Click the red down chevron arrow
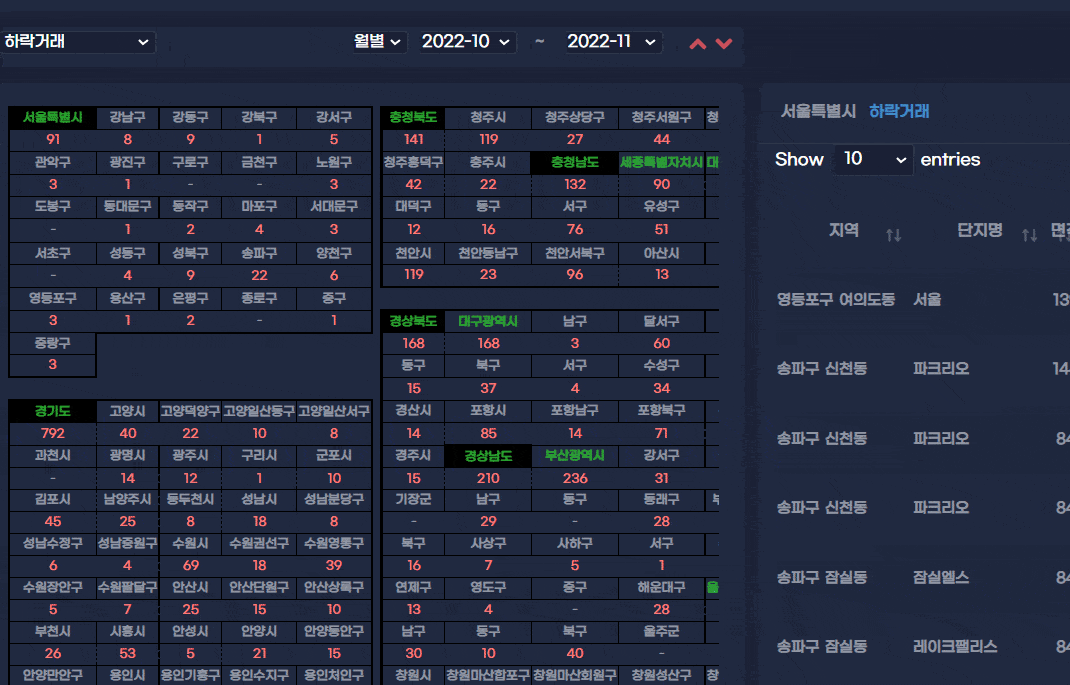1070x685 pixels. click(x=724, y=43)
